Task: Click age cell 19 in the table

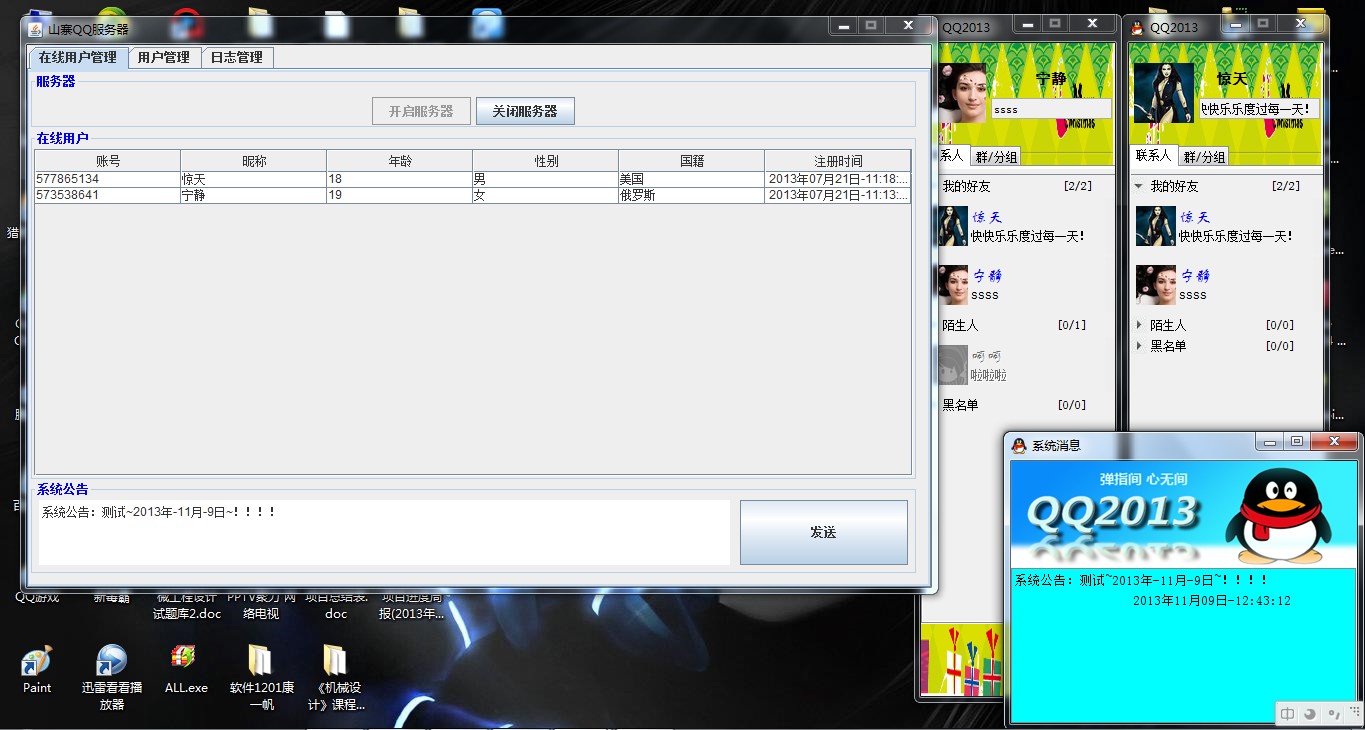Action: coord(400,195)
